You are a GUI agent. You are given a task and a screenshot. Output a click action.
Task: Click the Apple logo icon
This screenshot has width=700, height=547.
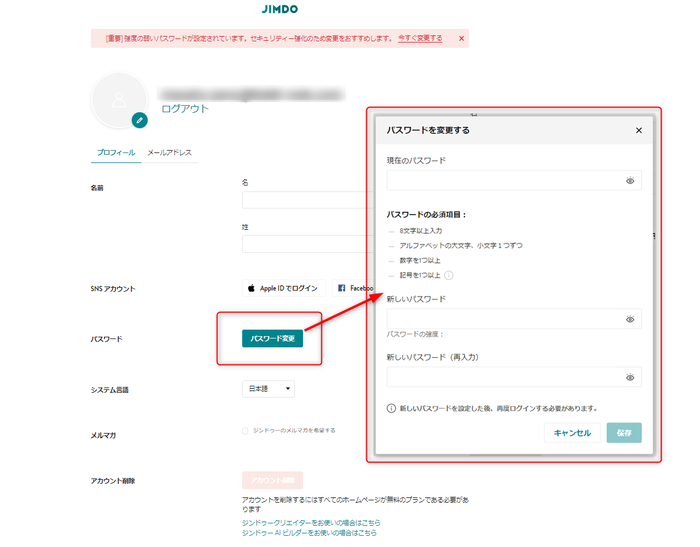(x=251, y=288)
